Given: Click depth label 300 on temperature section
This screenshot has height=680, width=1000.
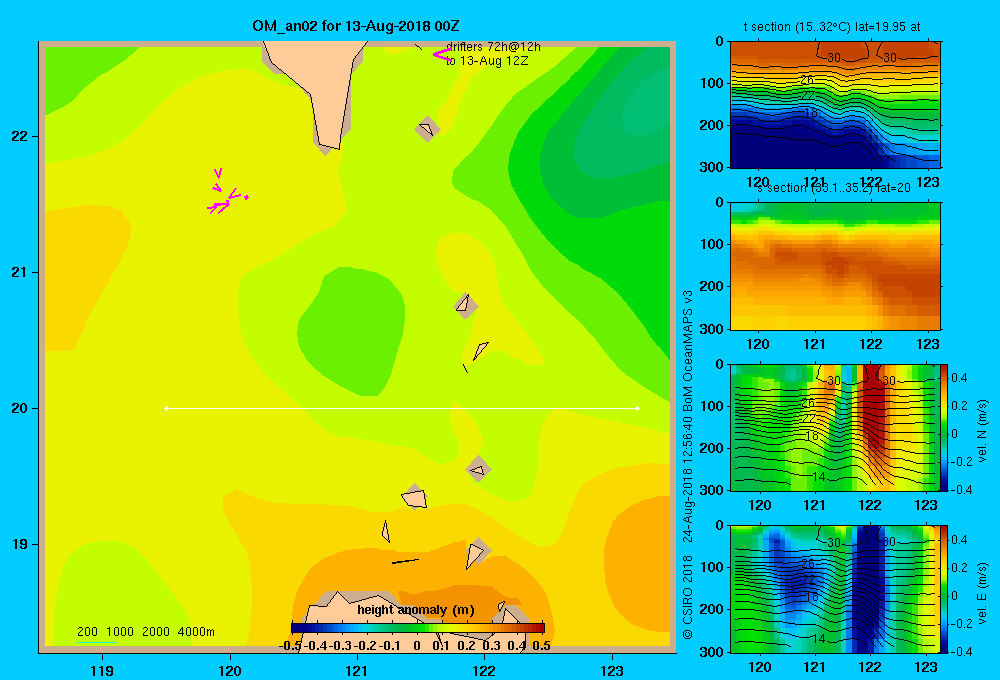Looking at the screenshot, I should point(712,167).
